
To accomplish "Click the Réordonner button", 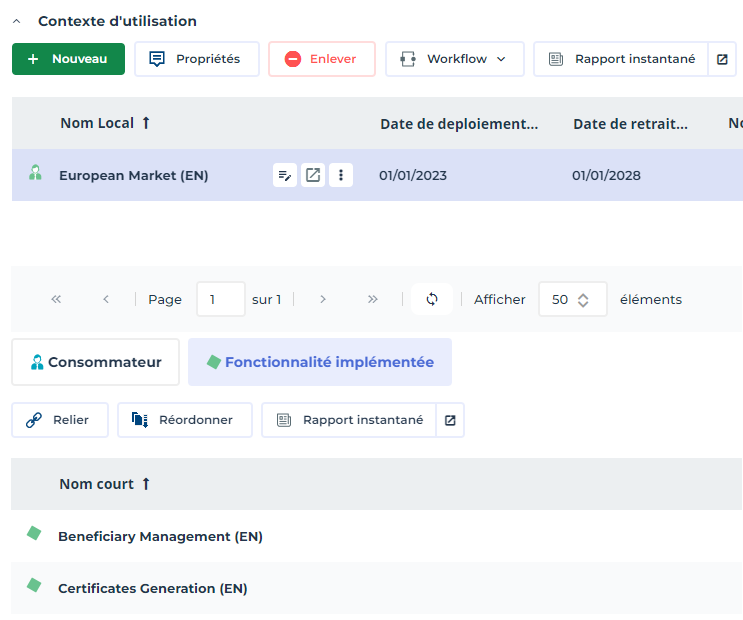I will pyautogui.click(x=184, y=420).
